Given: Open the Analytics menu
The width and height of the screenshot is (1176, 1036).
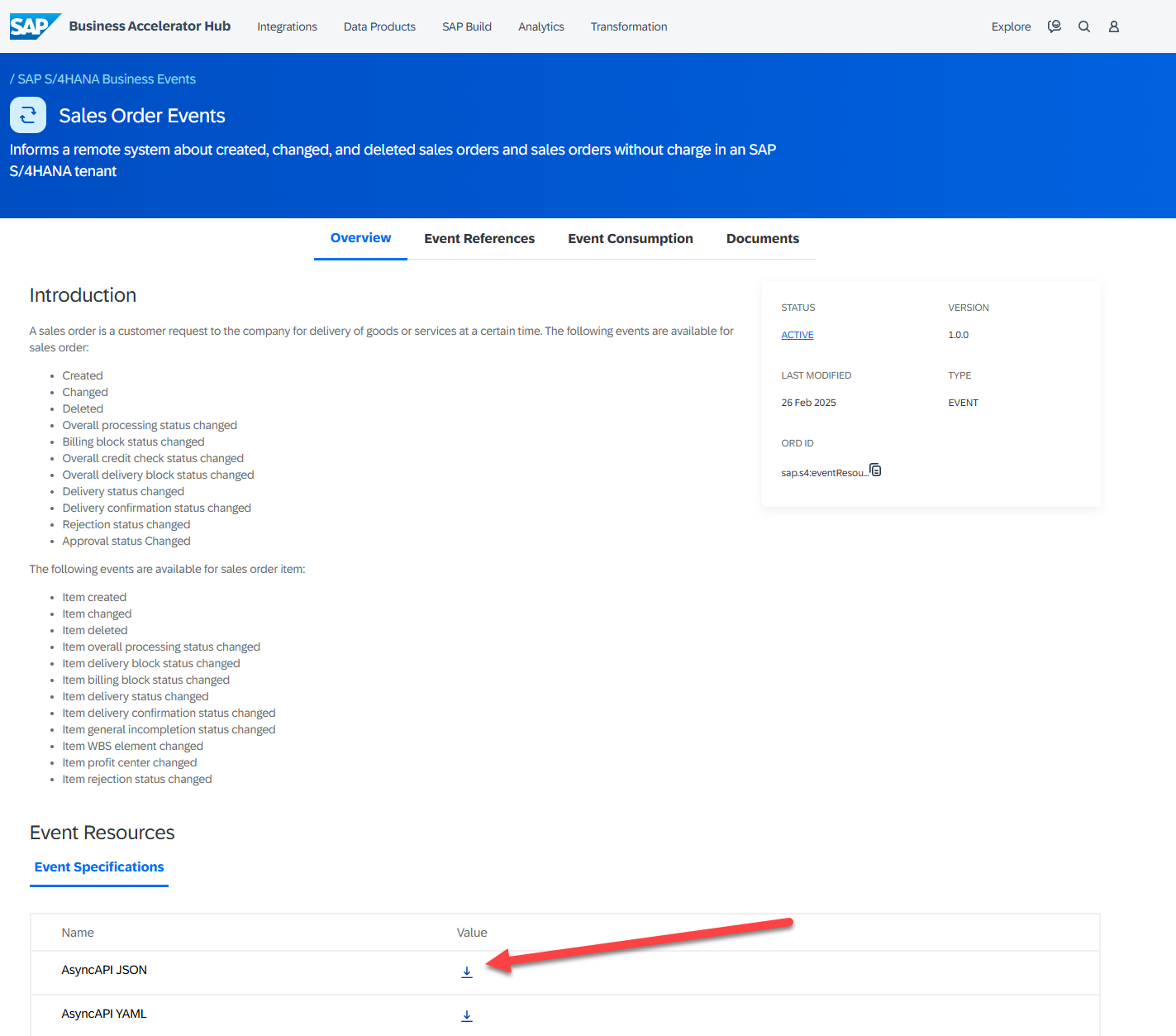Looking at the screenshot, I should tap(541, 26).
